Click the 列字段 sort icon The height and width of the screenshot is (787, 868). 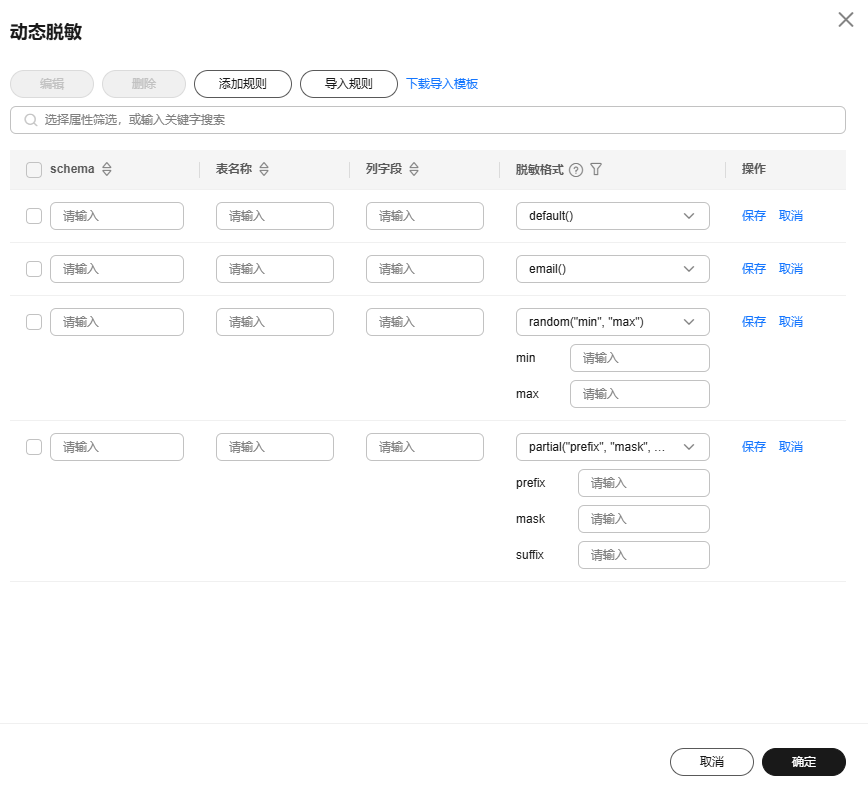[x=414, y=170]
